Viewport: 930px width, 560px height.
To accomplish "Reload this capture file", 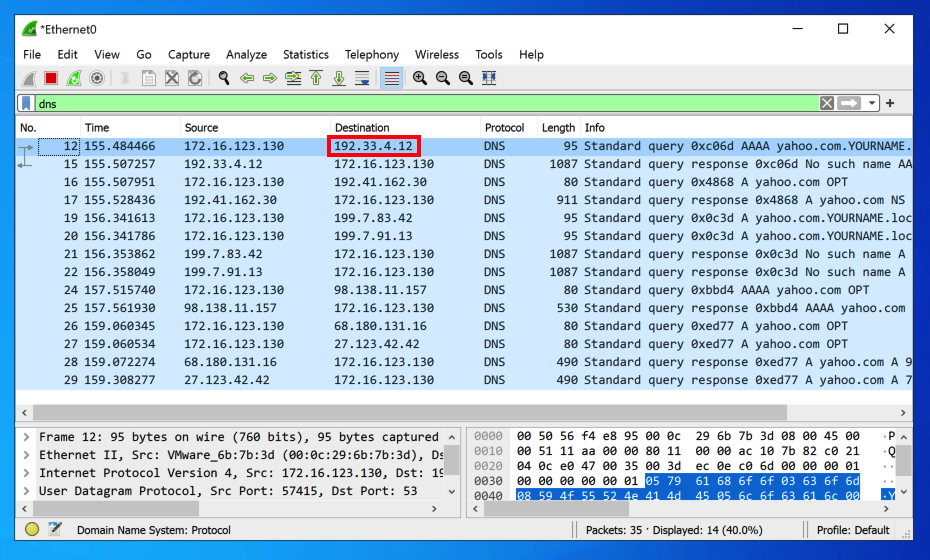I will tap(195, 78).
